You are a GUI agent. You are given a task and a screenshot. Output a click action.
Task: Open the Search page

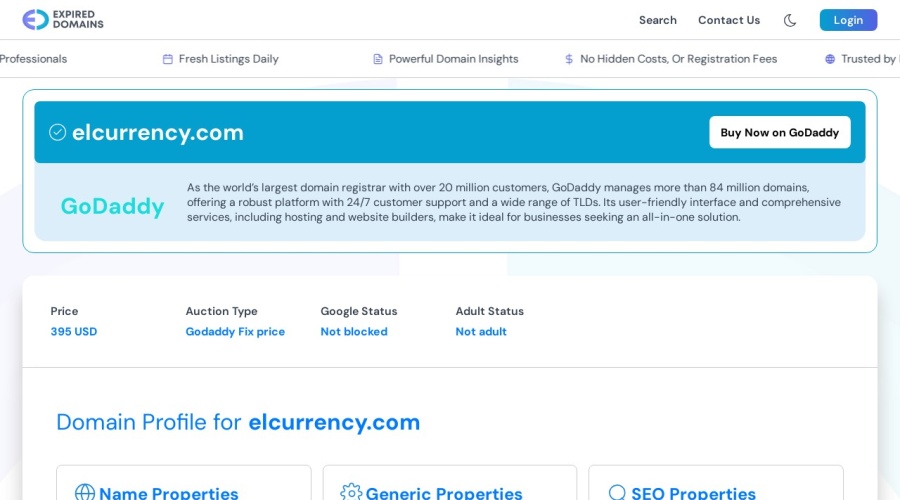tap(658, 20)
